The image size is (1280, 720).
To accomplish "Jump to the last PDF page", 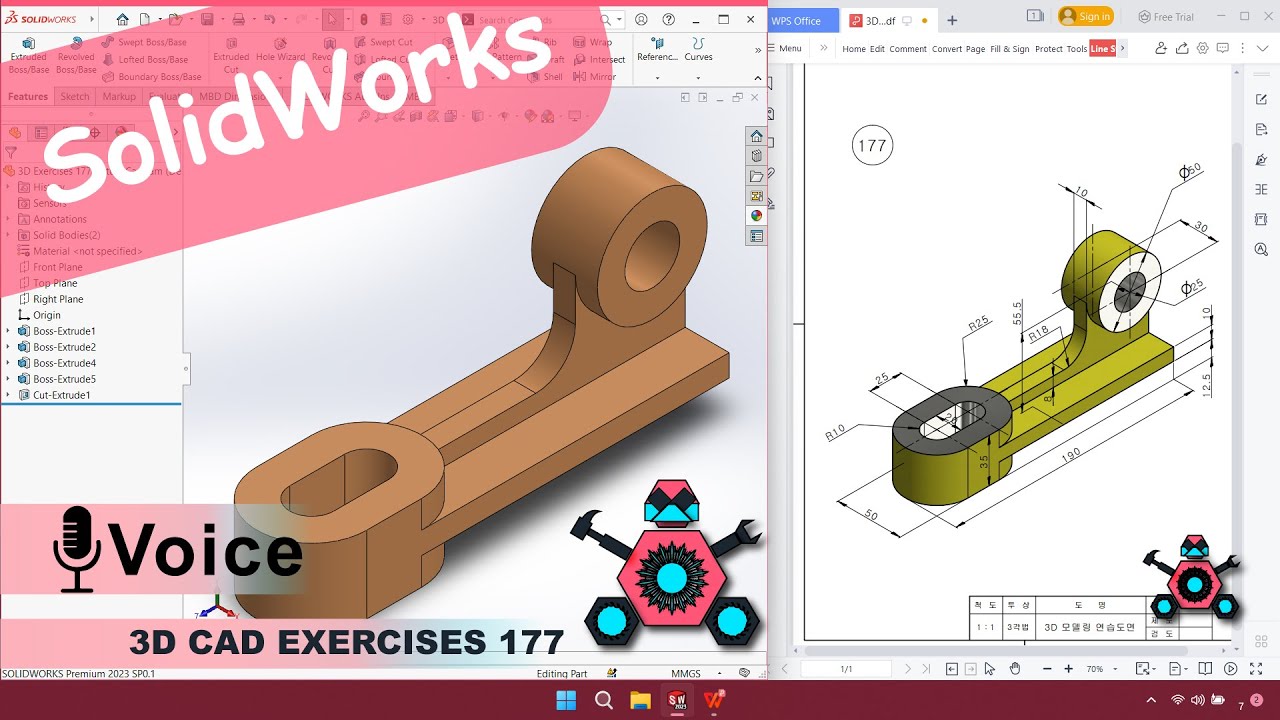I will tap(924, 669).
